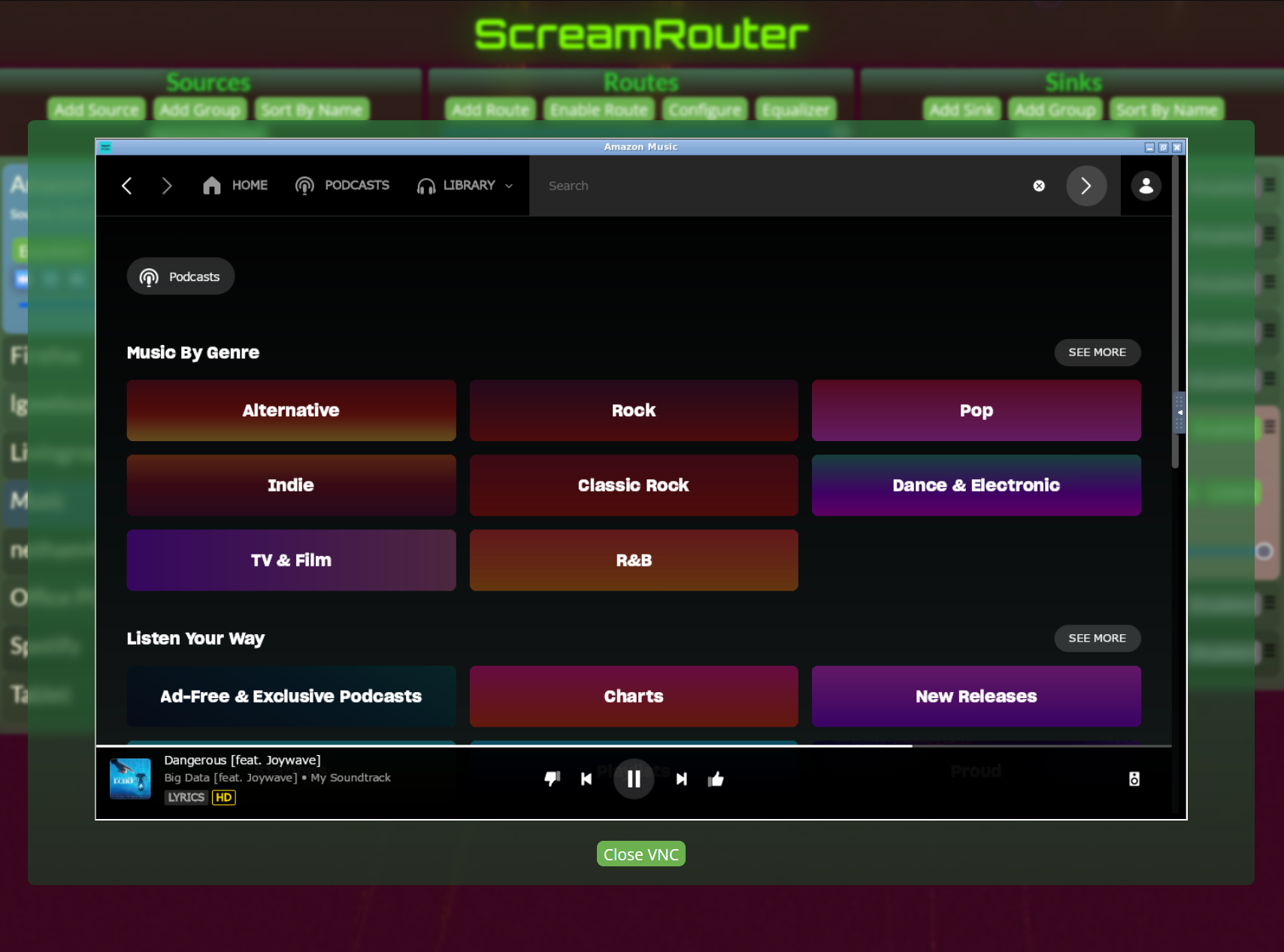This screenshot has width=1284, height=952.
Task: Like the current song with thumbs up
Action: pos(716,779)
